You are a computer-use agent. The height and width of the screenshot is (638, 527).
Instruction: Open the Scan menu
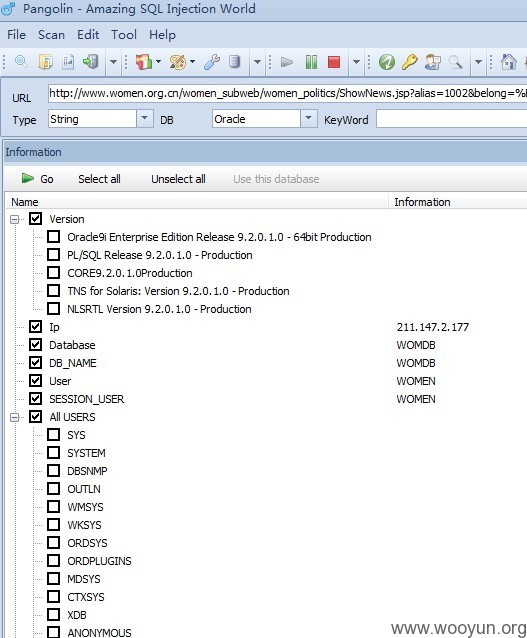[51, 35]
